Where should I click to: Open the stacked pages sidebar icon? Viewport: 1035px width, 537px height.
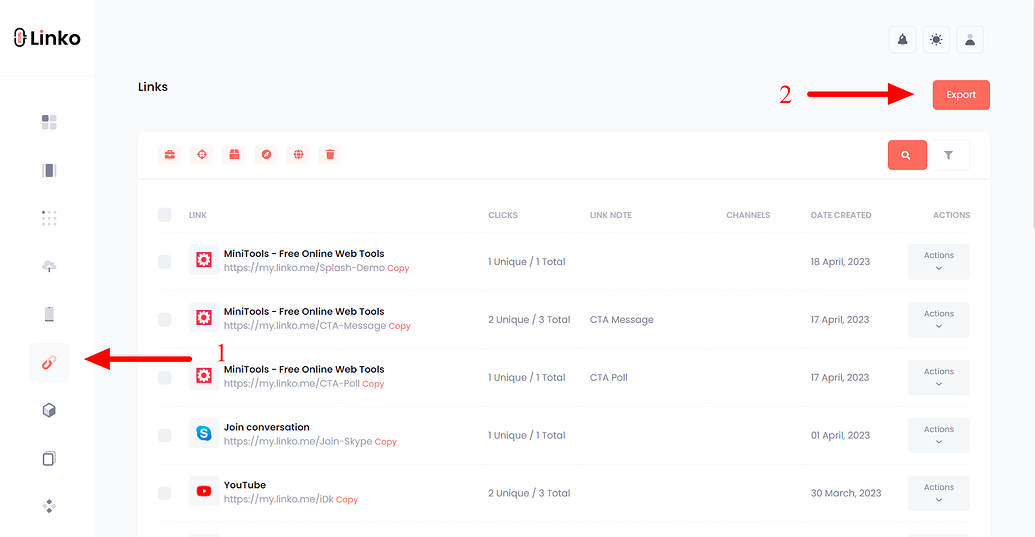(x=49, y=458)
